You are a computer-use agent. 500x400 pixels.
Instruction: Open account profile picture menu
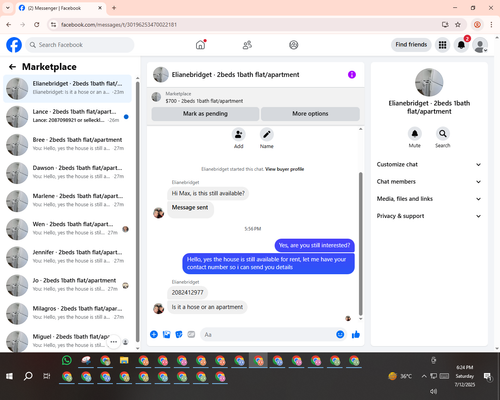point(480,45)
